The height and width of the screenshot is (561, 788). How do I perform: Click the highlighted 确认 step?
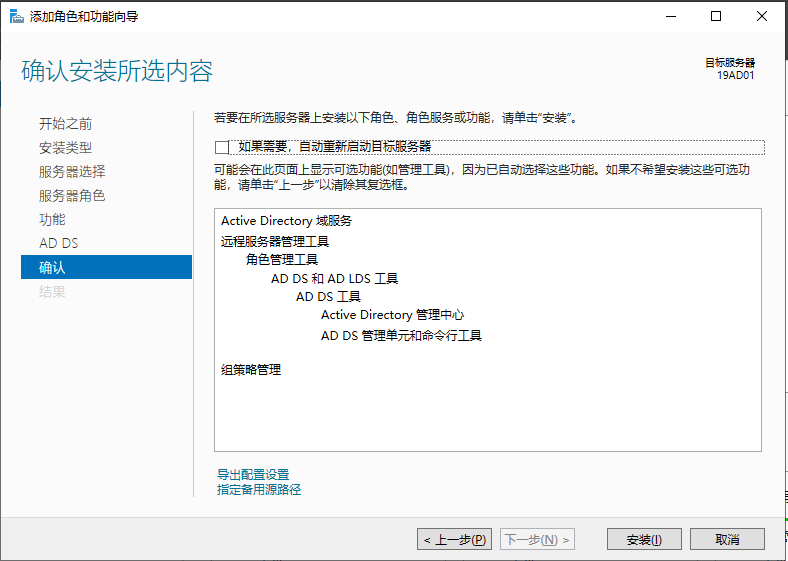(107, 267)
